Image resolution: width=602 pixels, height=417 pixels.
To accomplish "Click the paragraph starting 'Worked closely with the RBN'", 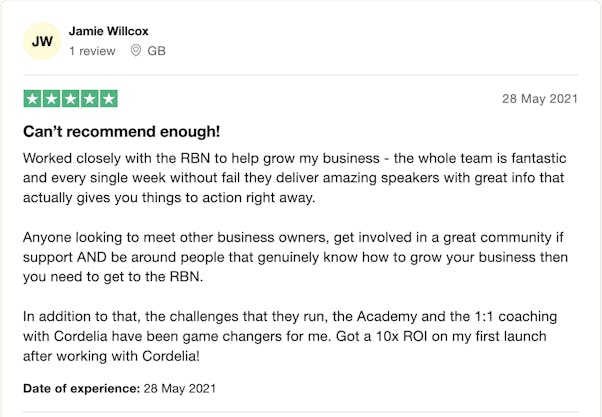I will click(295, 178).
